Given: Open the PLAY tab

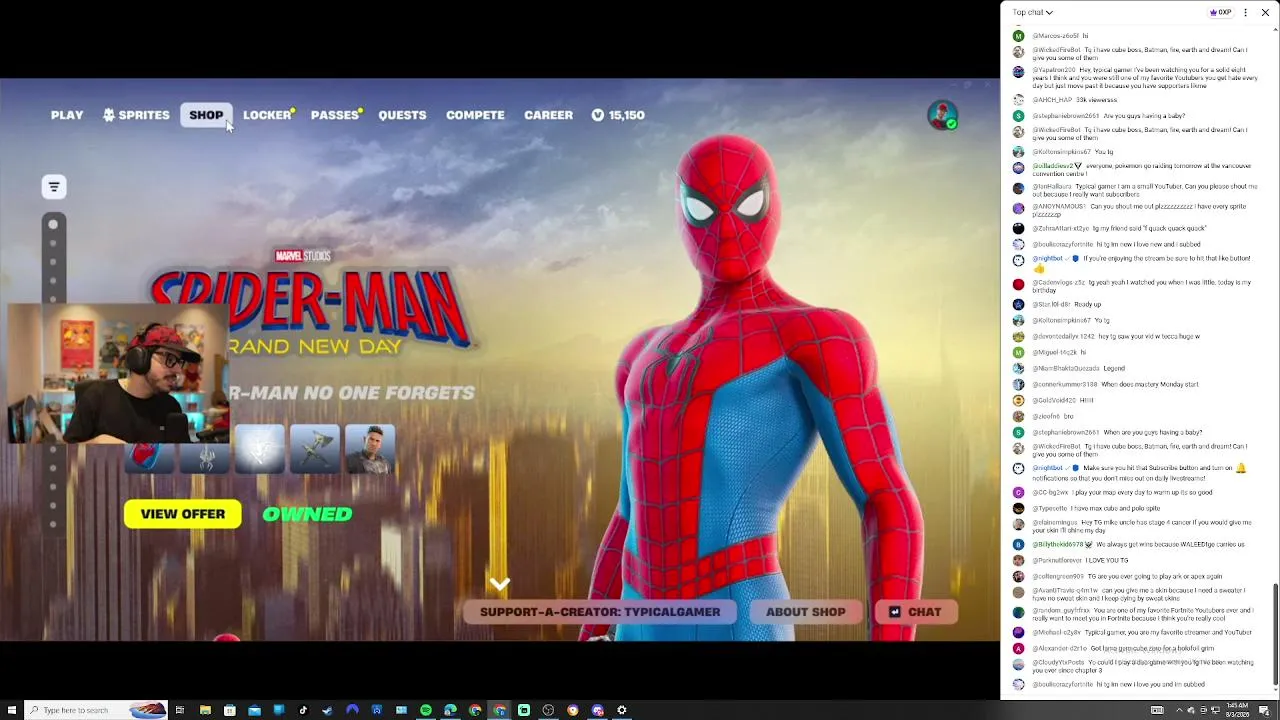Looking at the screenshot, I should pyautogui.click(x=67, y=115).
